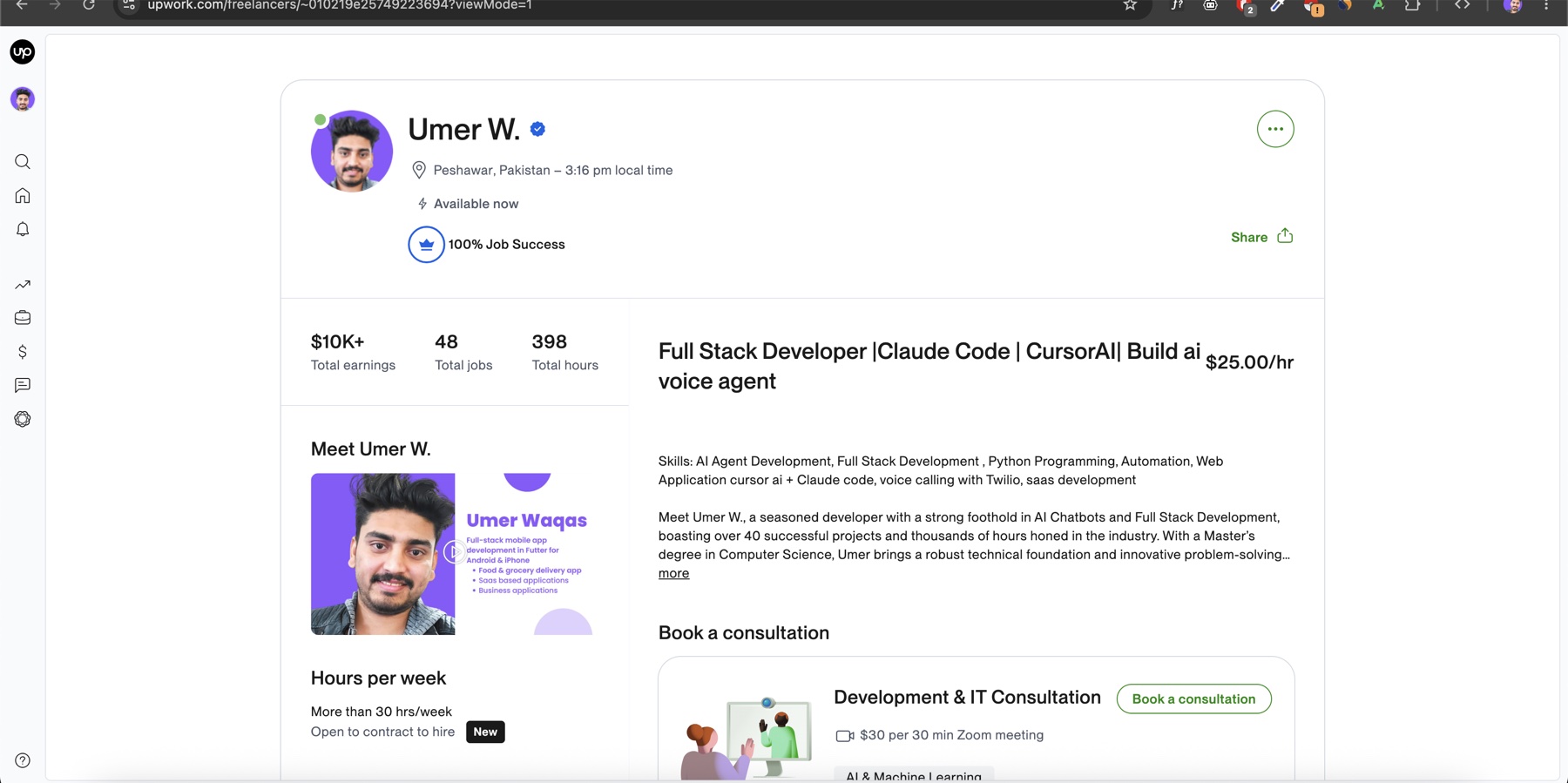1568x783 pixels.
Task: Click the 'New' badge near contract to hire
Action: pyautogui.click(x=485, y=732)
